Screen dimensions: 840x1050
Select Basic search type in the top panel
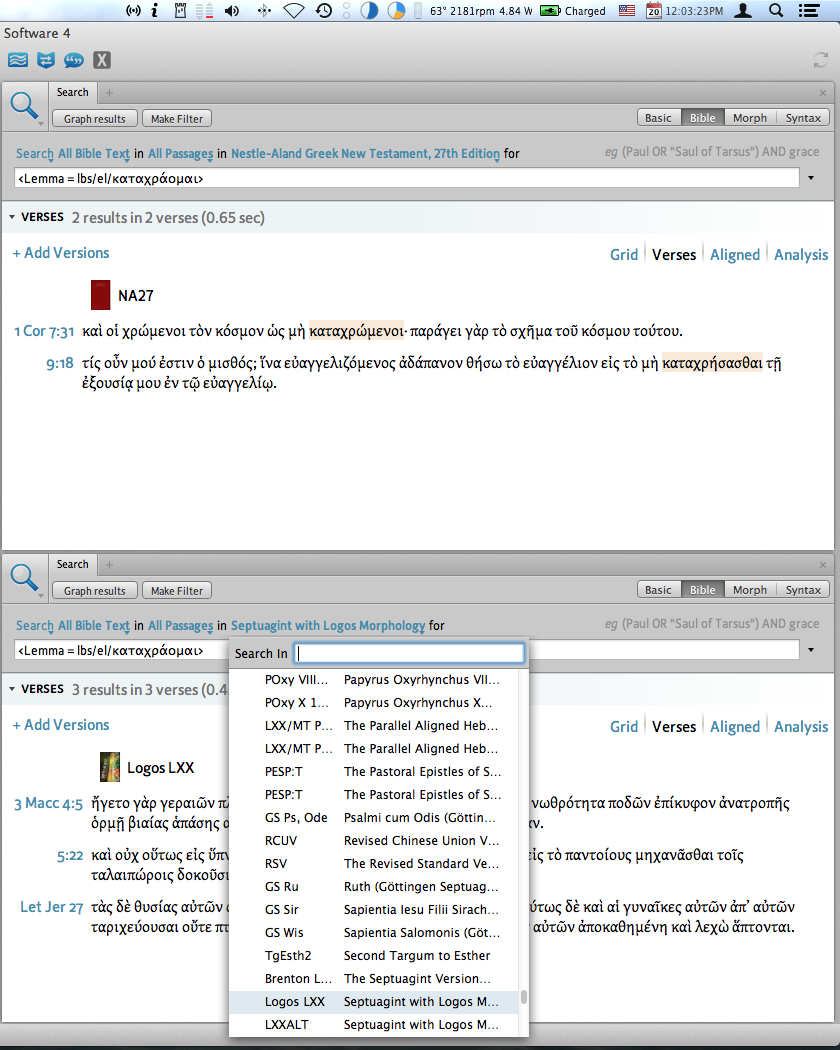[x=658, y=118]
